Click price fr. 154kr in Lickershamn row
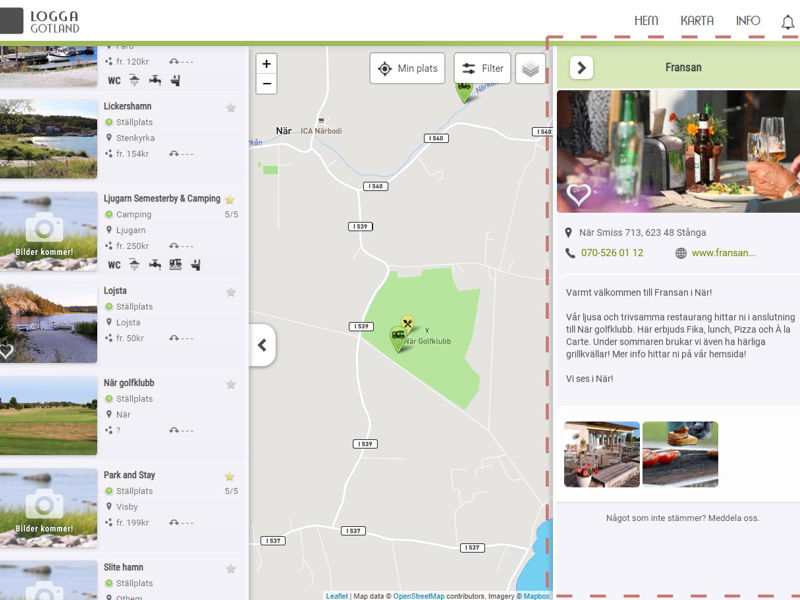Screen dimensions: 800x600 coord(132,154)
